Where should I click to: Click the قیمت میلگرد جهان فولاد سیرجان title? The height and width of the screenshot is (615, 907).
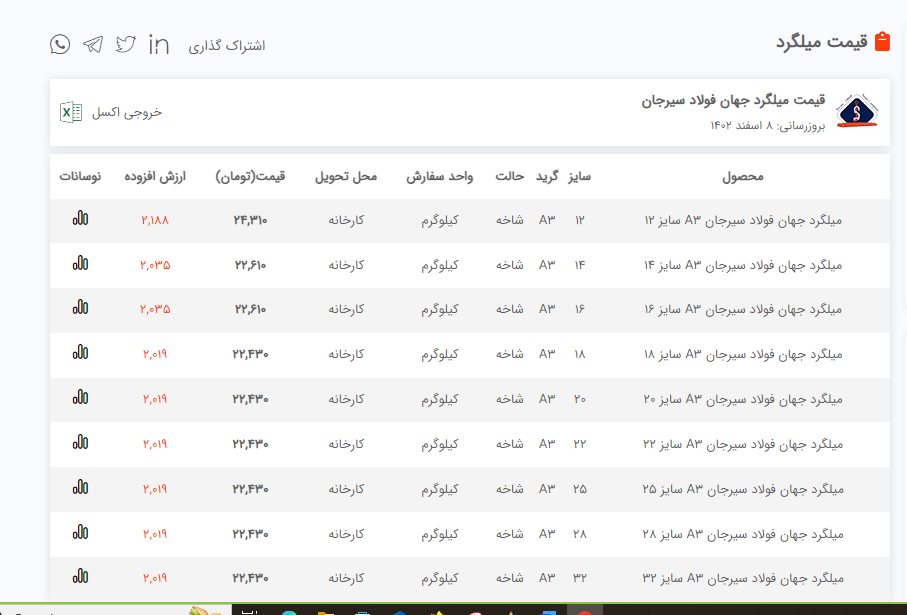point(733,101)
